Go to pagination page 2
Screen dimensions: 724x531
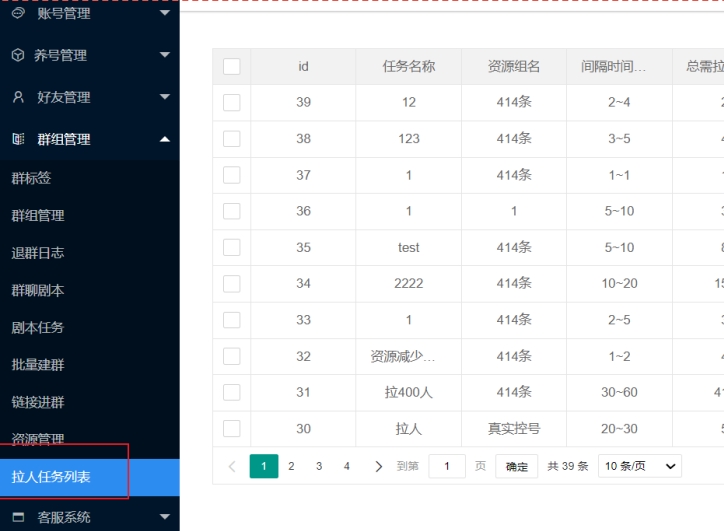(x=291, y=466)
